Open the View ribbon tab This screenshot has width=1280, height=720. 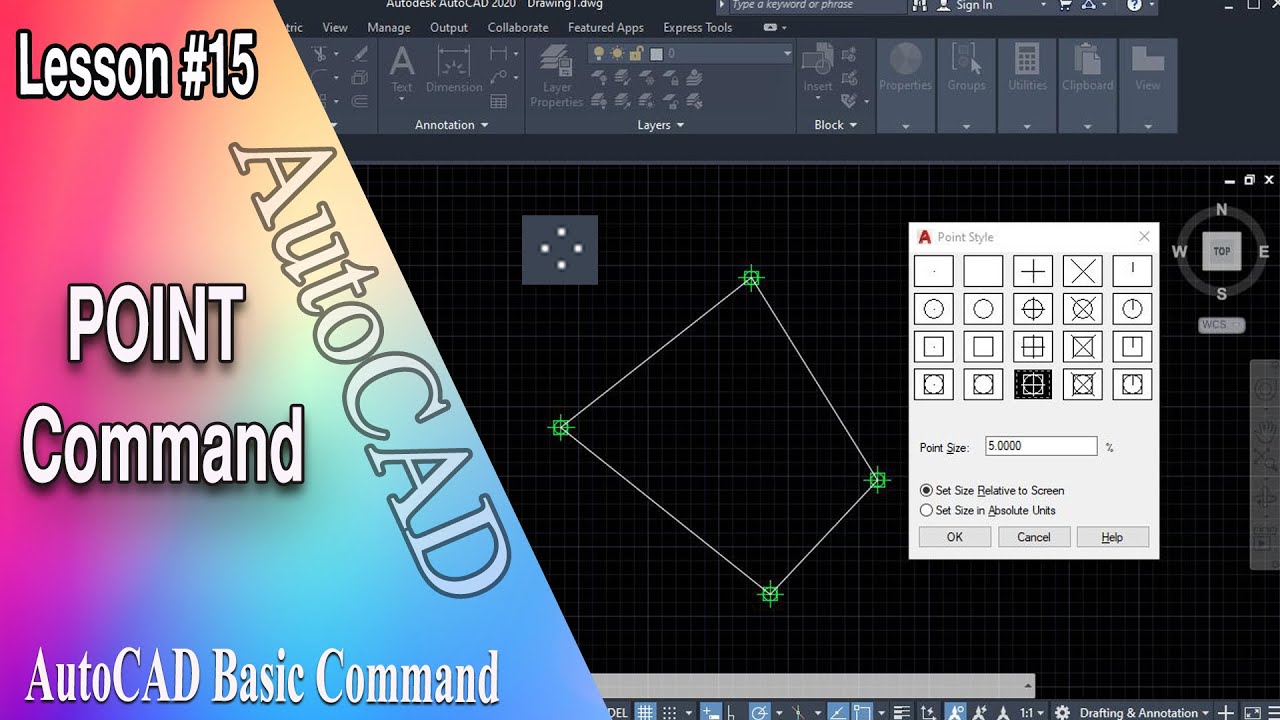[x=335, y=27]
